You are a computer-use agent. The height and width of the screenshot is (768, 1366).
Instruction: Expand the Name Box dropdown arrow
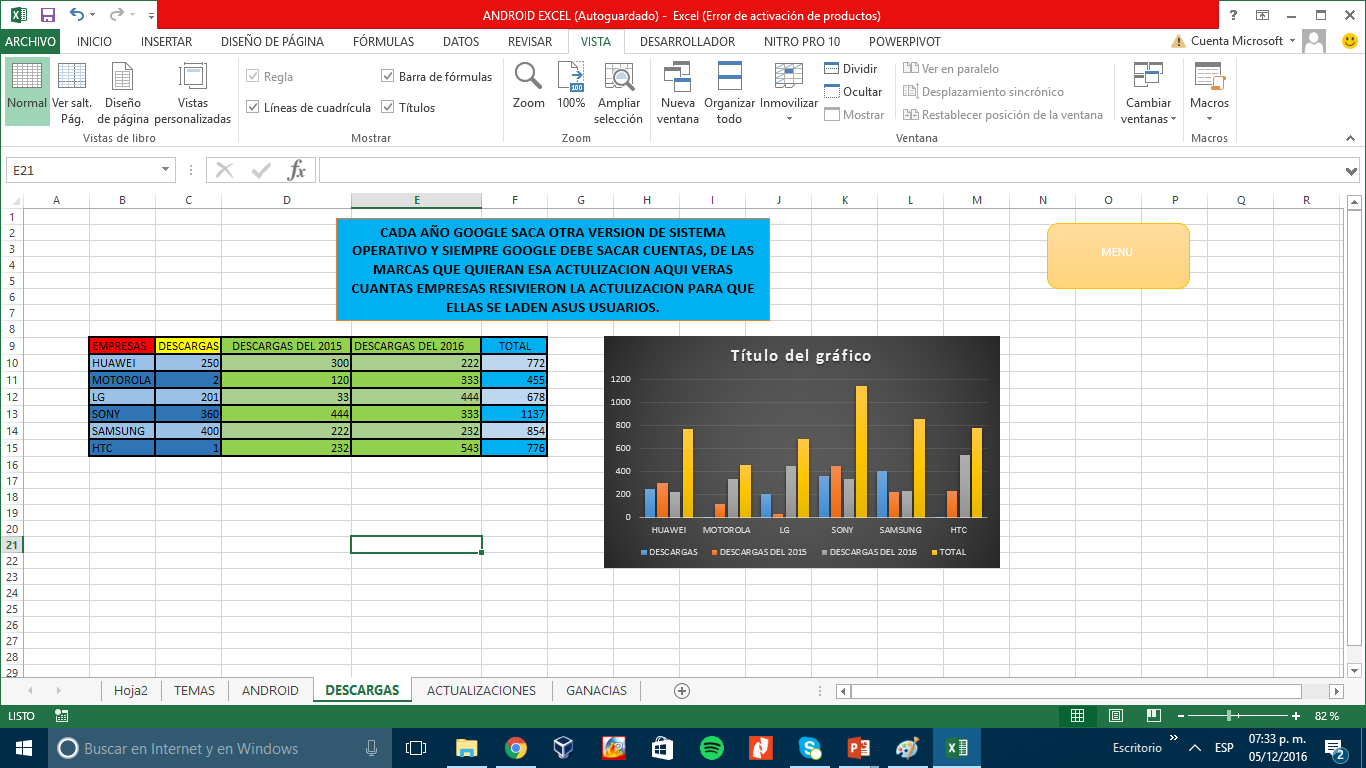(x=166, y=171)
